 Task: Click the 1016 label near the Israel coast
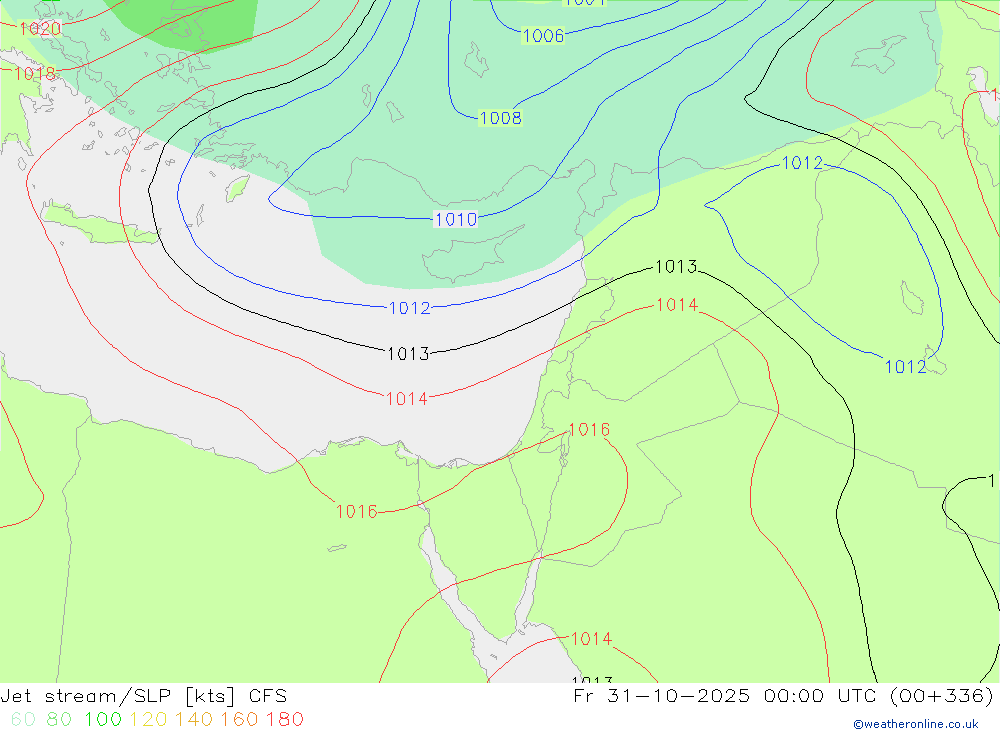pos(589,429)
